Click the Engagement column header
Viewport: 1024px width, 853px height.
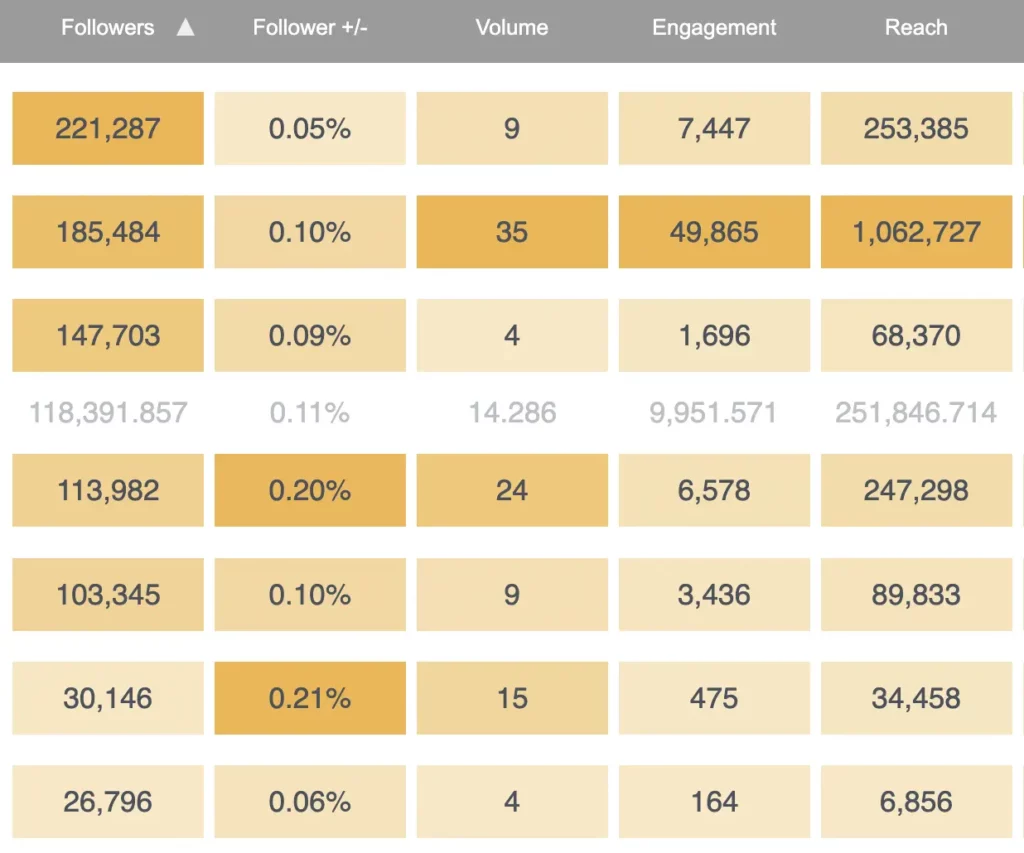coord(714,27)
